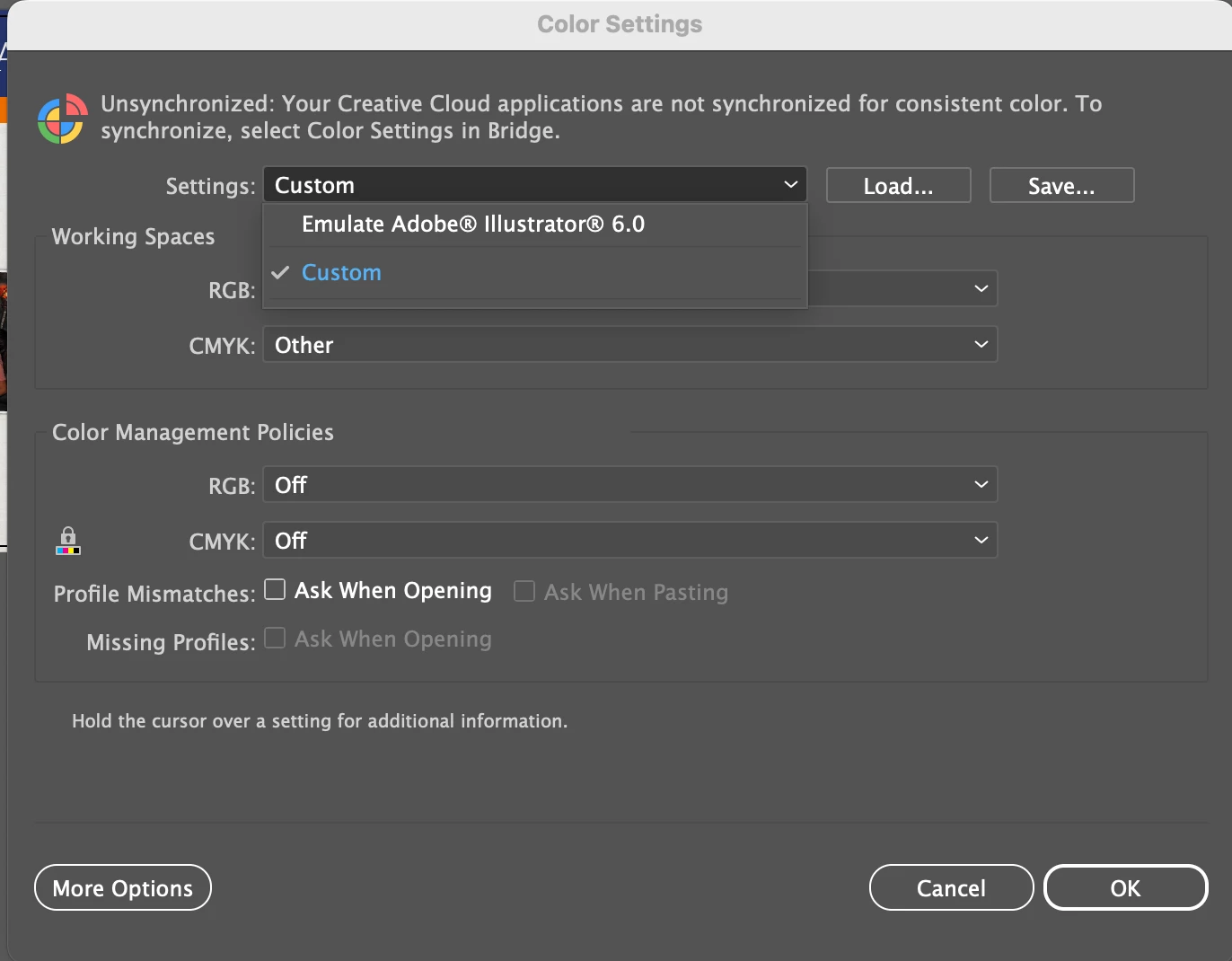Click Color Management Policies heading

[x=193, y=433]
